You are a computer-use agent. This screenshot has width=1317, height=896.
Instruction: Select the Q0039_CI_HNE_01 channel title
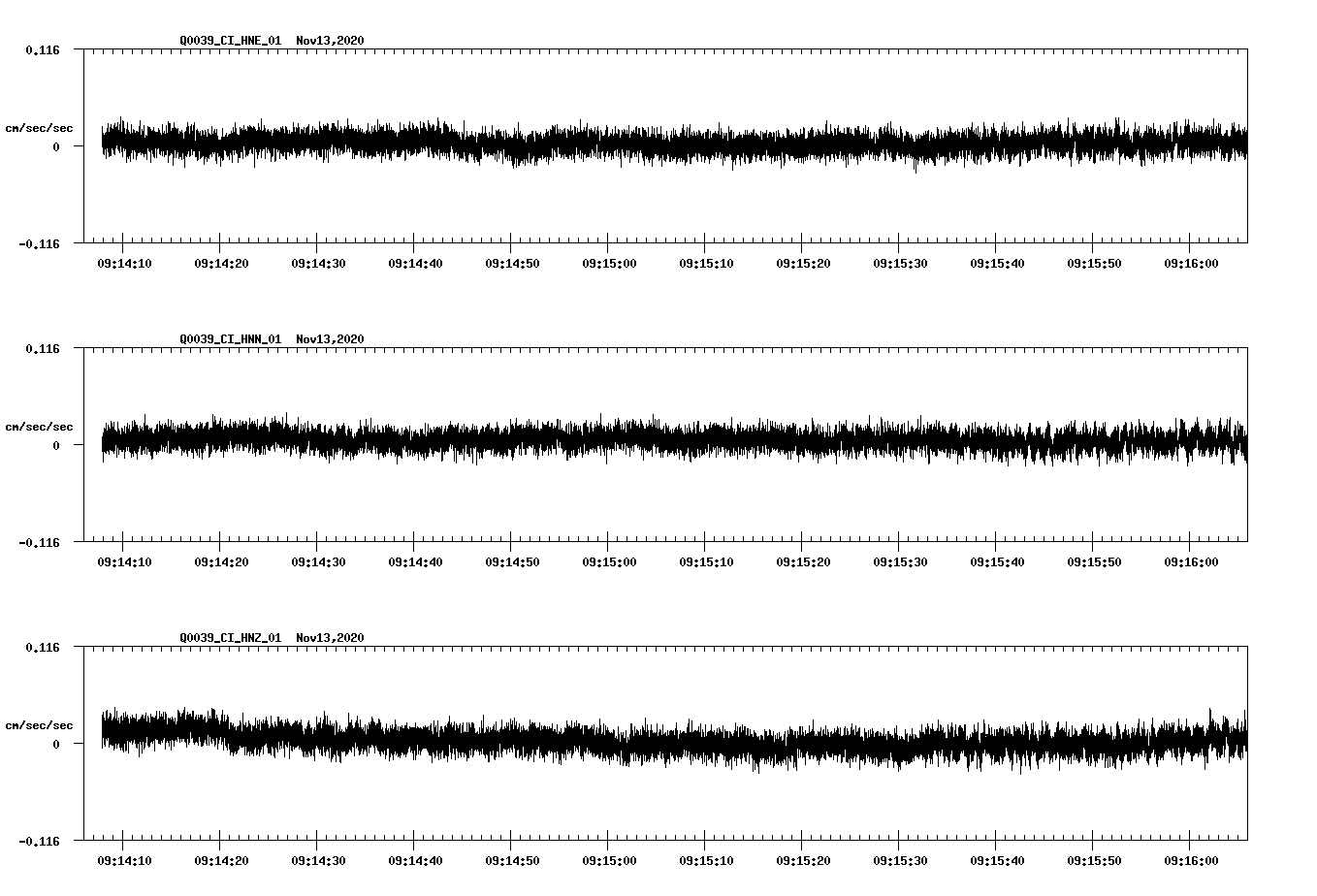tap(229, 41)
